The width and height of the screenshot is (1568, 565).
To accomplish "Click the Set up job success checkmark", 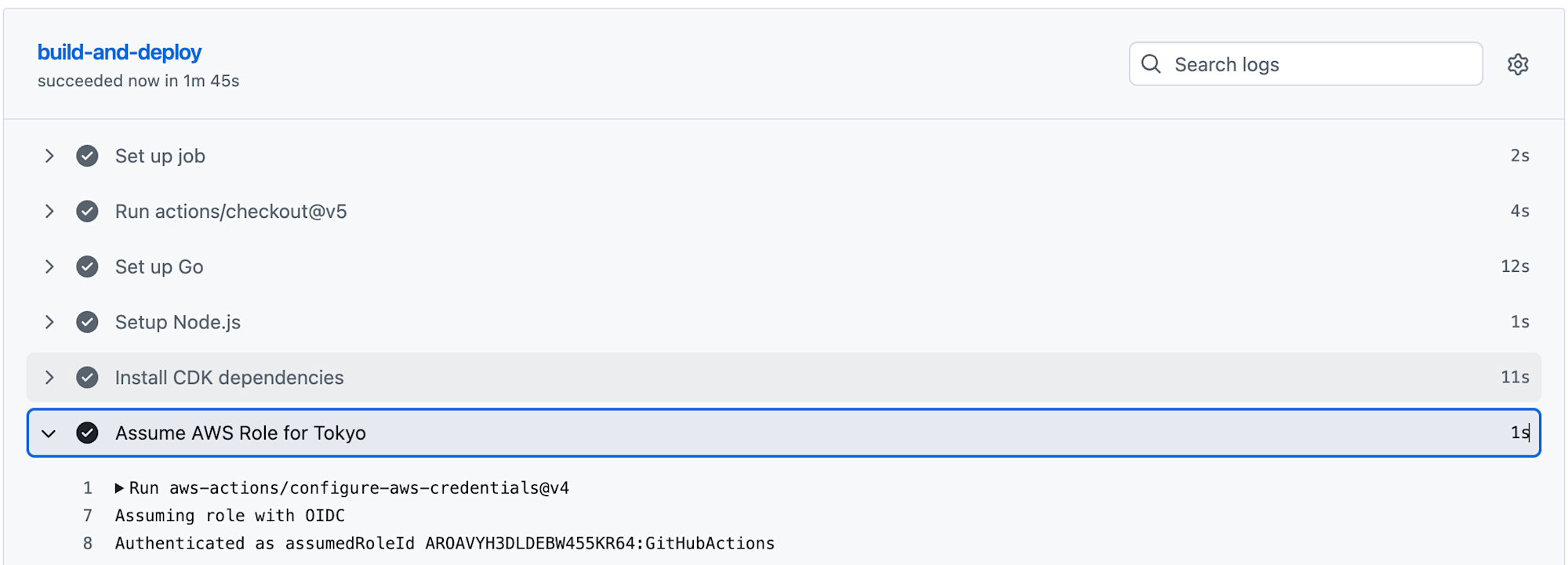I will tap(87, 156).
